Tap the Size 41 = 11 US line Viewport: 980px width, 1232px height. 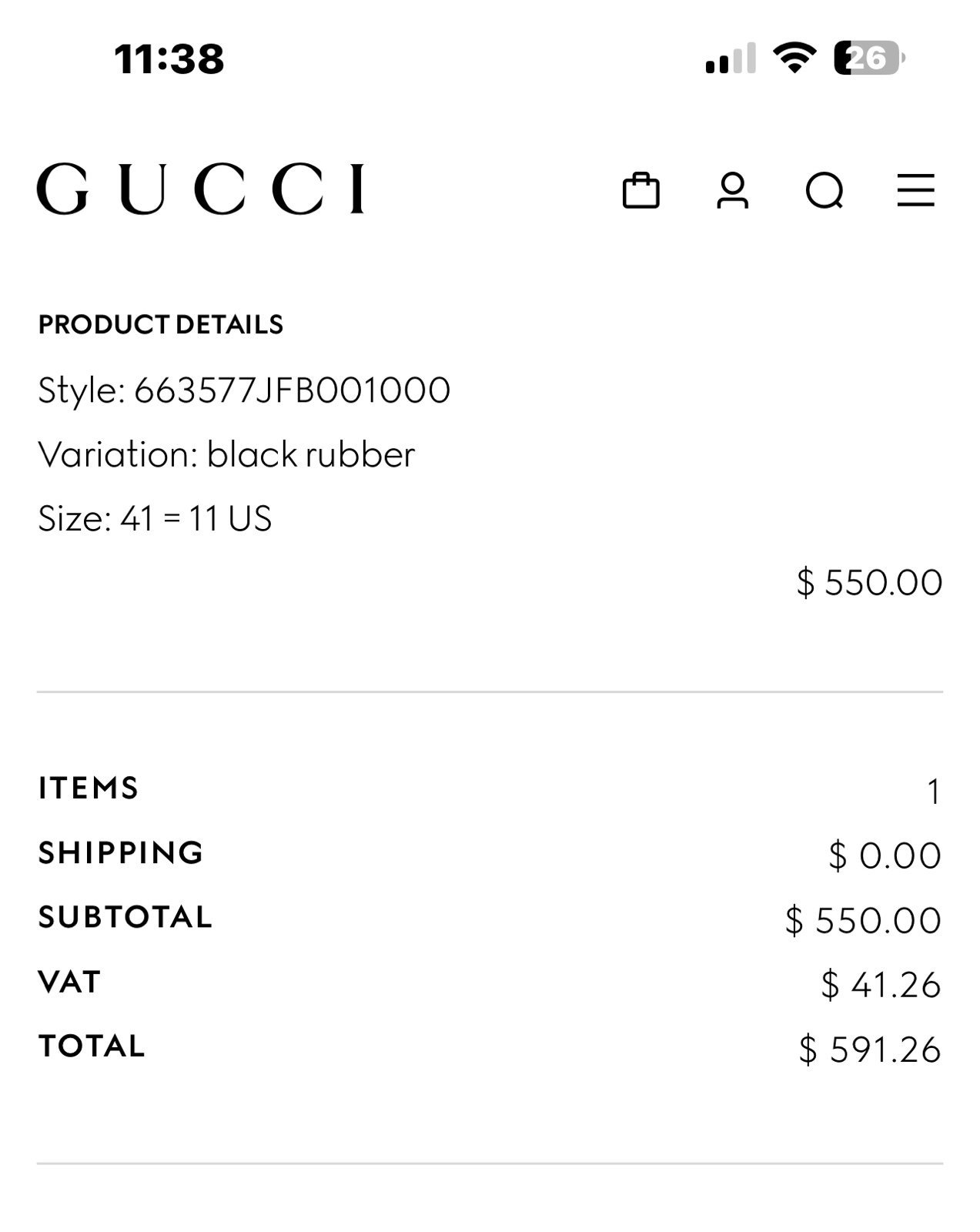[155, 519]
